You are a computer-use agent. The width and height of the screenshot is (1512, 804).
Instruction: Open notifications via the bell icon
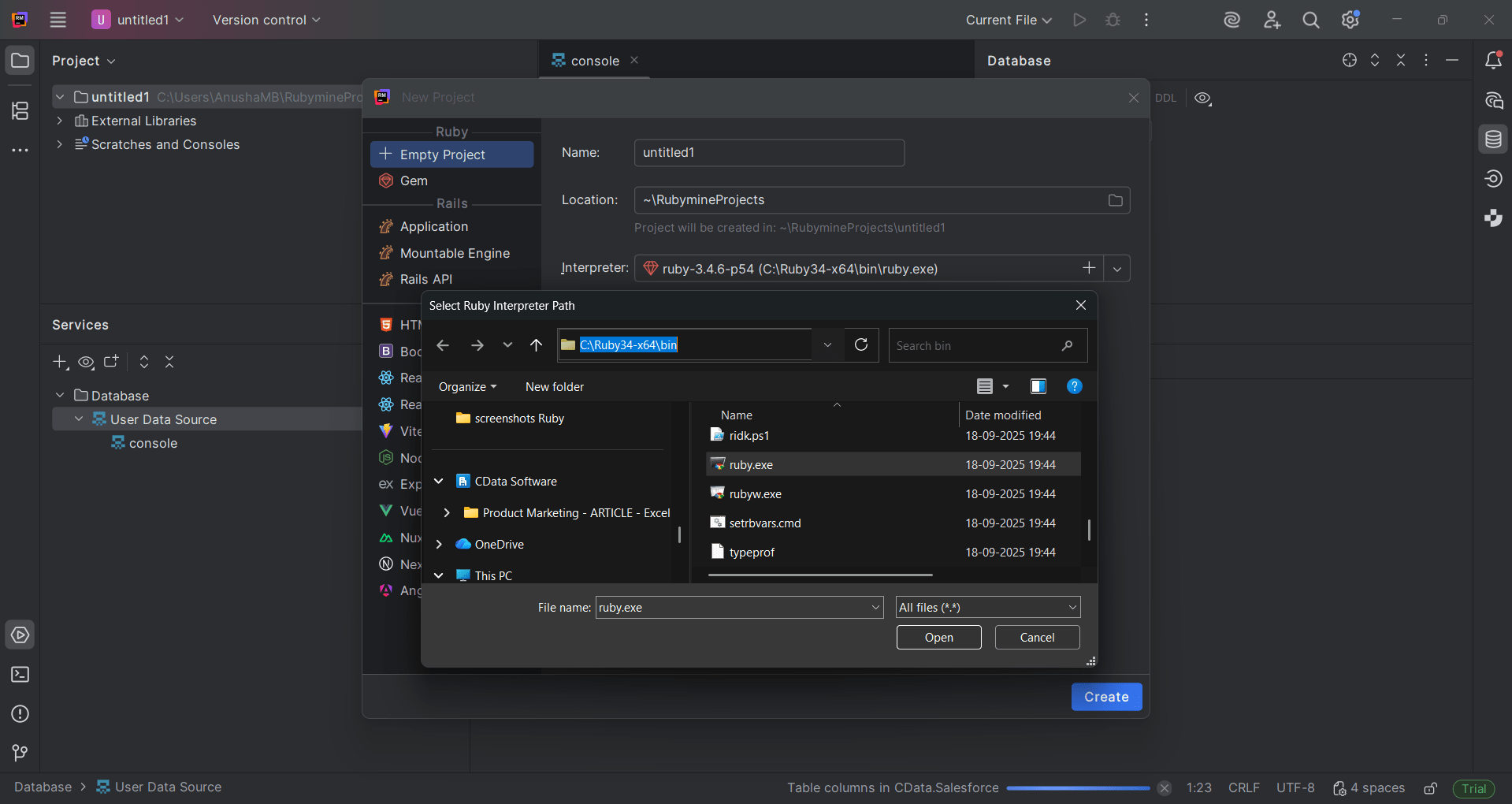click(x=1494, y=60)
